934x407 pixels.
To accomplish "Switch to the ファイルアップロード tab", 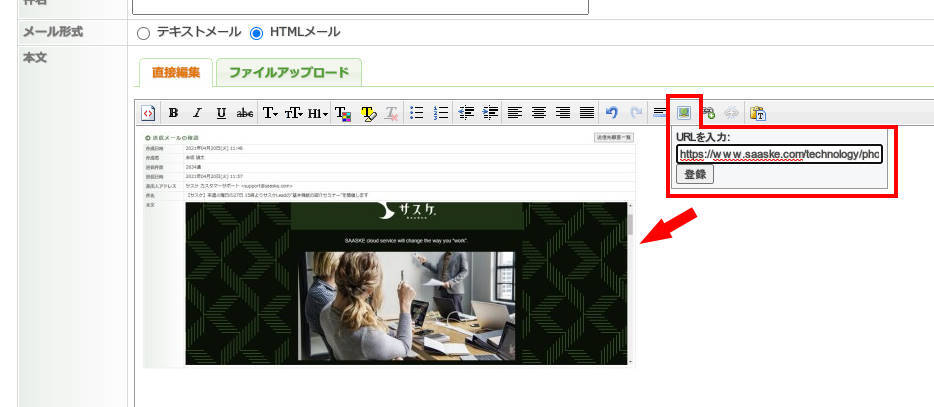I will click(288, 73).
